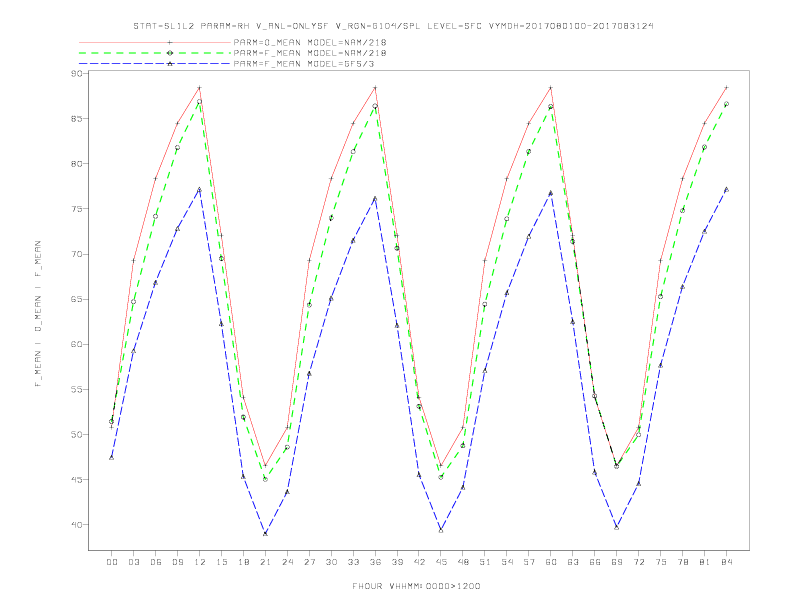Click x-axis tick label 21

click(265, 562)
